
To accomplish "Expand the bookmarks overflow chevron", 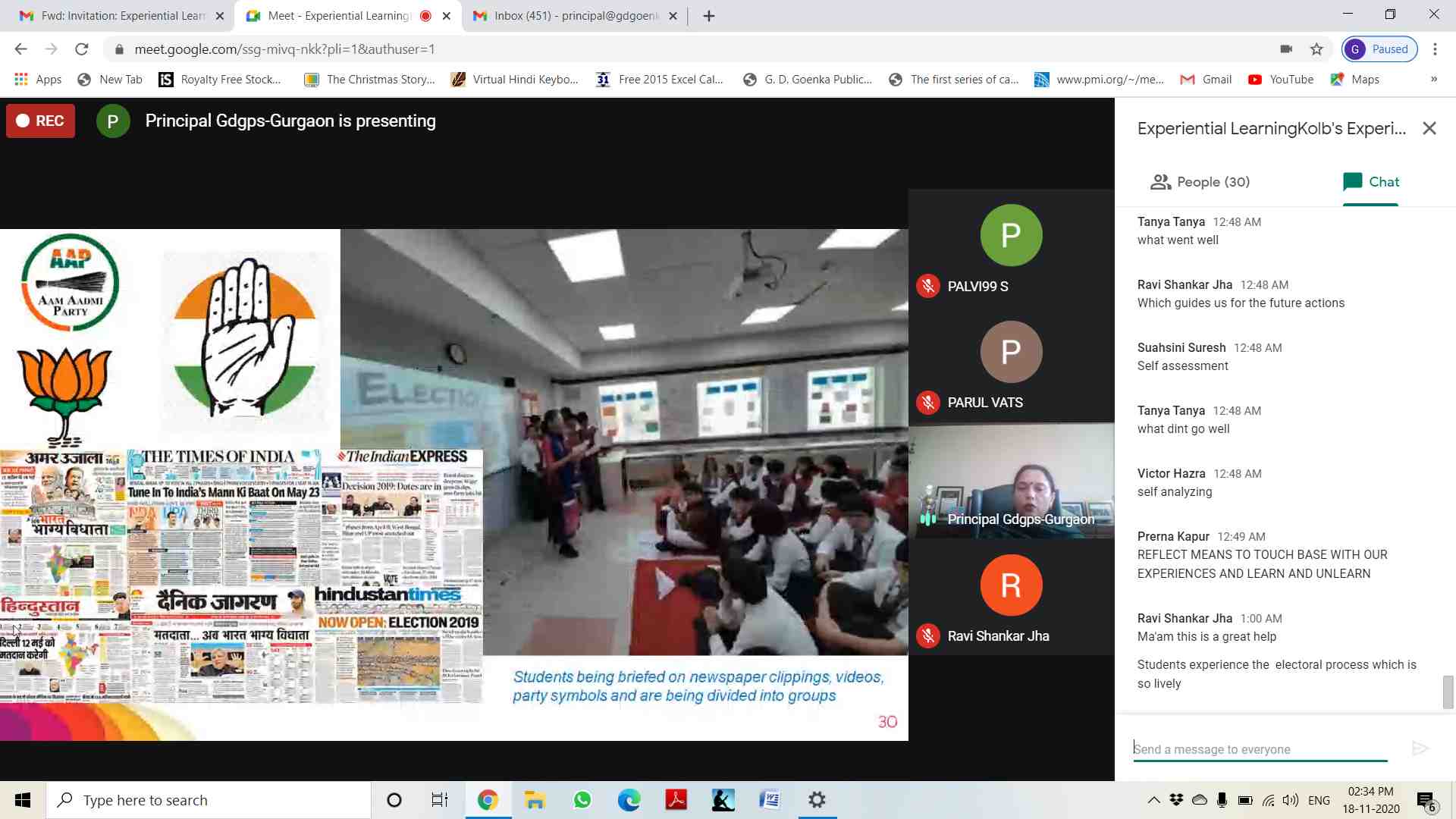I will point(1434,80).
